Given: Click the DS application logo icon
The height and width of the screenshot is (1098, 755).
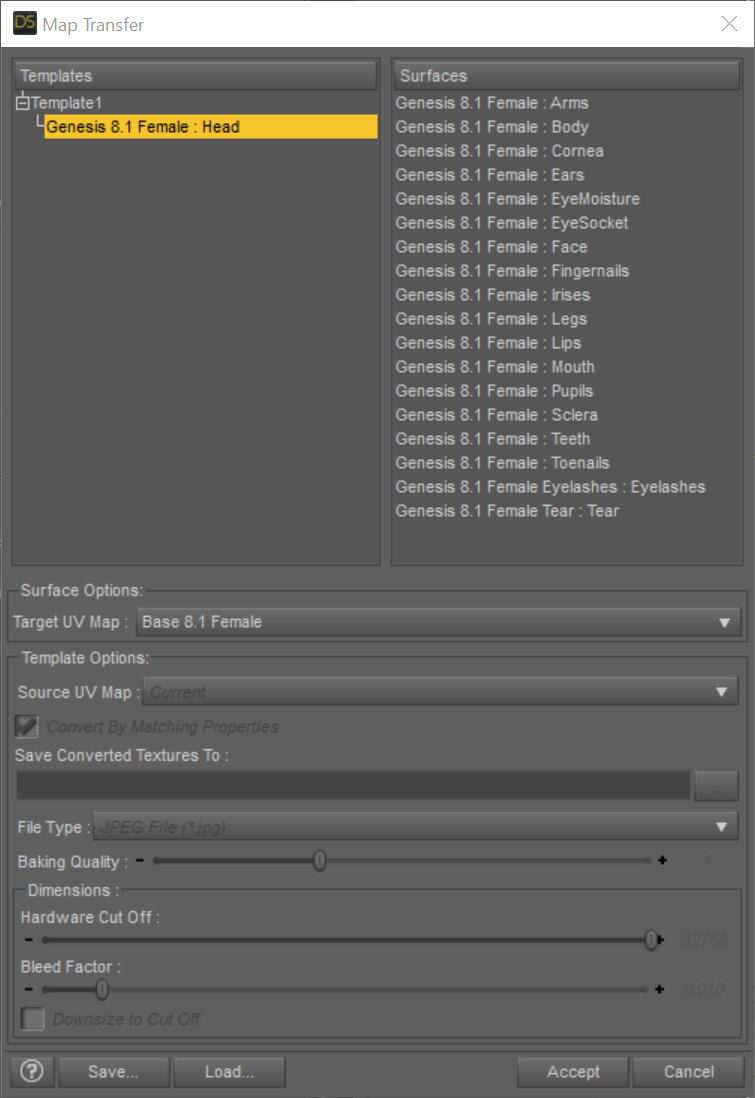Looking at the screenshot, I should pyautogui.click(x=25, y=22).
